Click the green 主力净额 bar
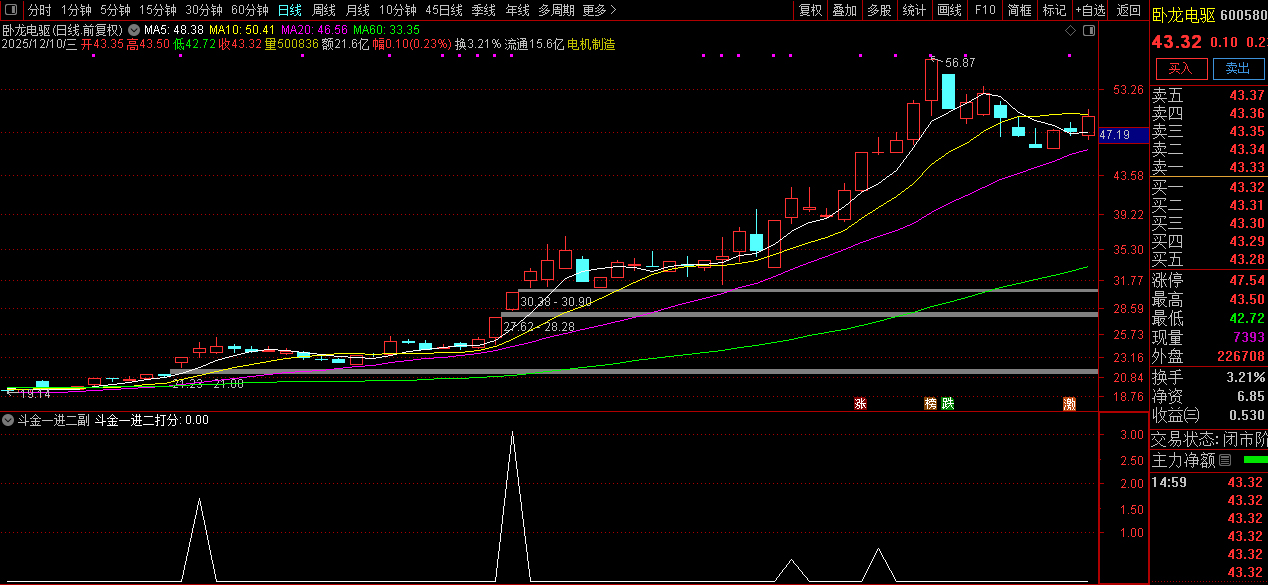Screen dimensions: 1268x585 point(1254,460)
